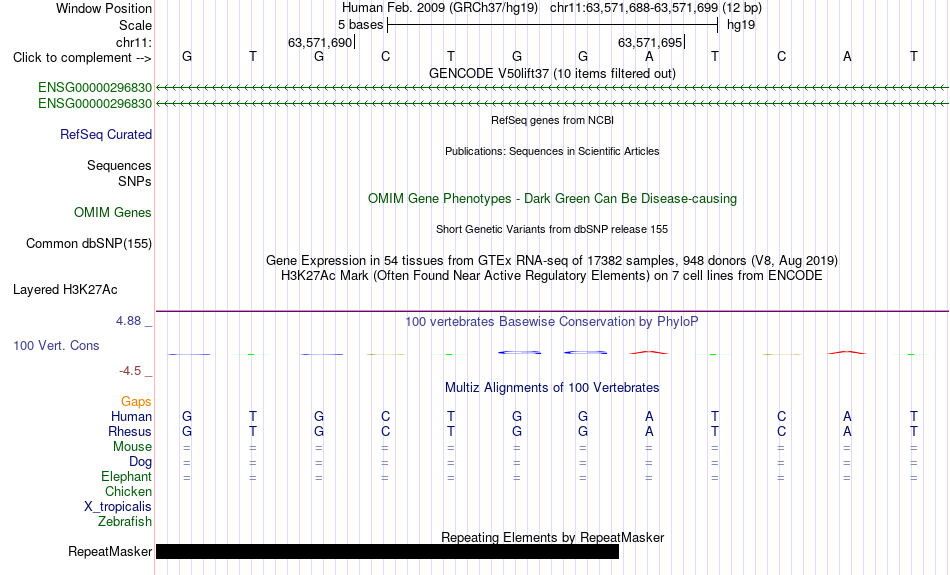Click the 63,571,690 coordinate marker
This screenshot has height=575, width=950.
pos(320,42)
